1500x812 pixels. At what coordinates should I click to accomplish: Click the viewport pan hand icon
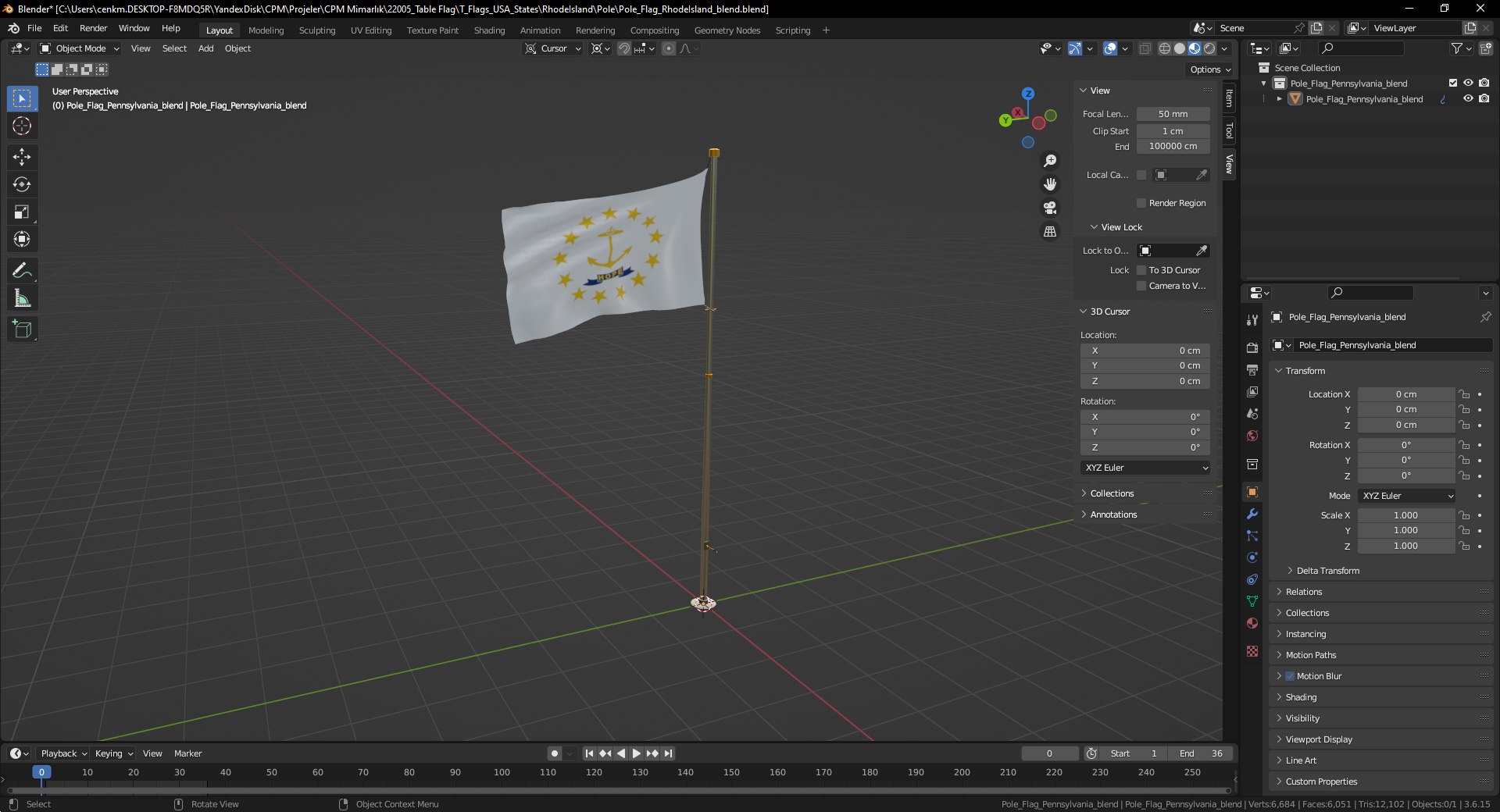pyautogui.click(x=1050, y=184)
